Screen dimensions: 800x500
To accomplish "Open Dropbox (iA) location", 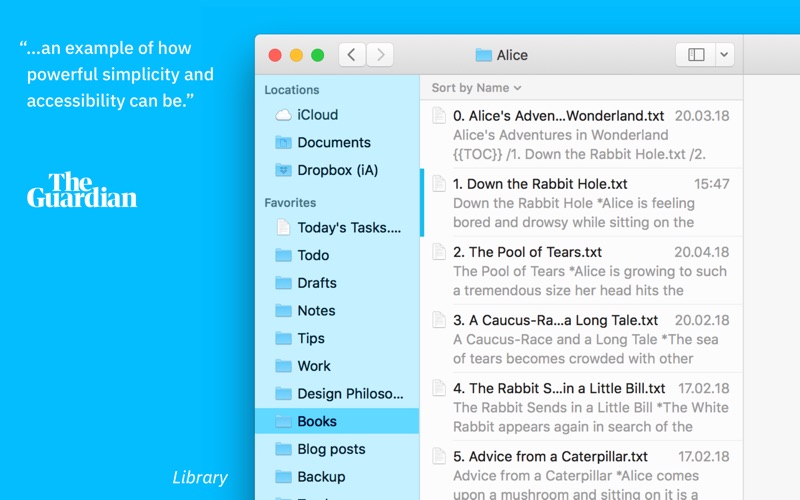I will click(x=337, y=170).
